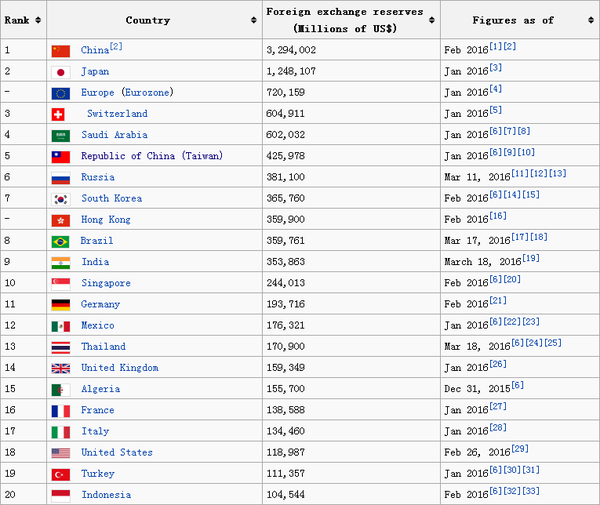Open the South Korea country link
Viewport: 600px width, 505px height.
point(111,198)
